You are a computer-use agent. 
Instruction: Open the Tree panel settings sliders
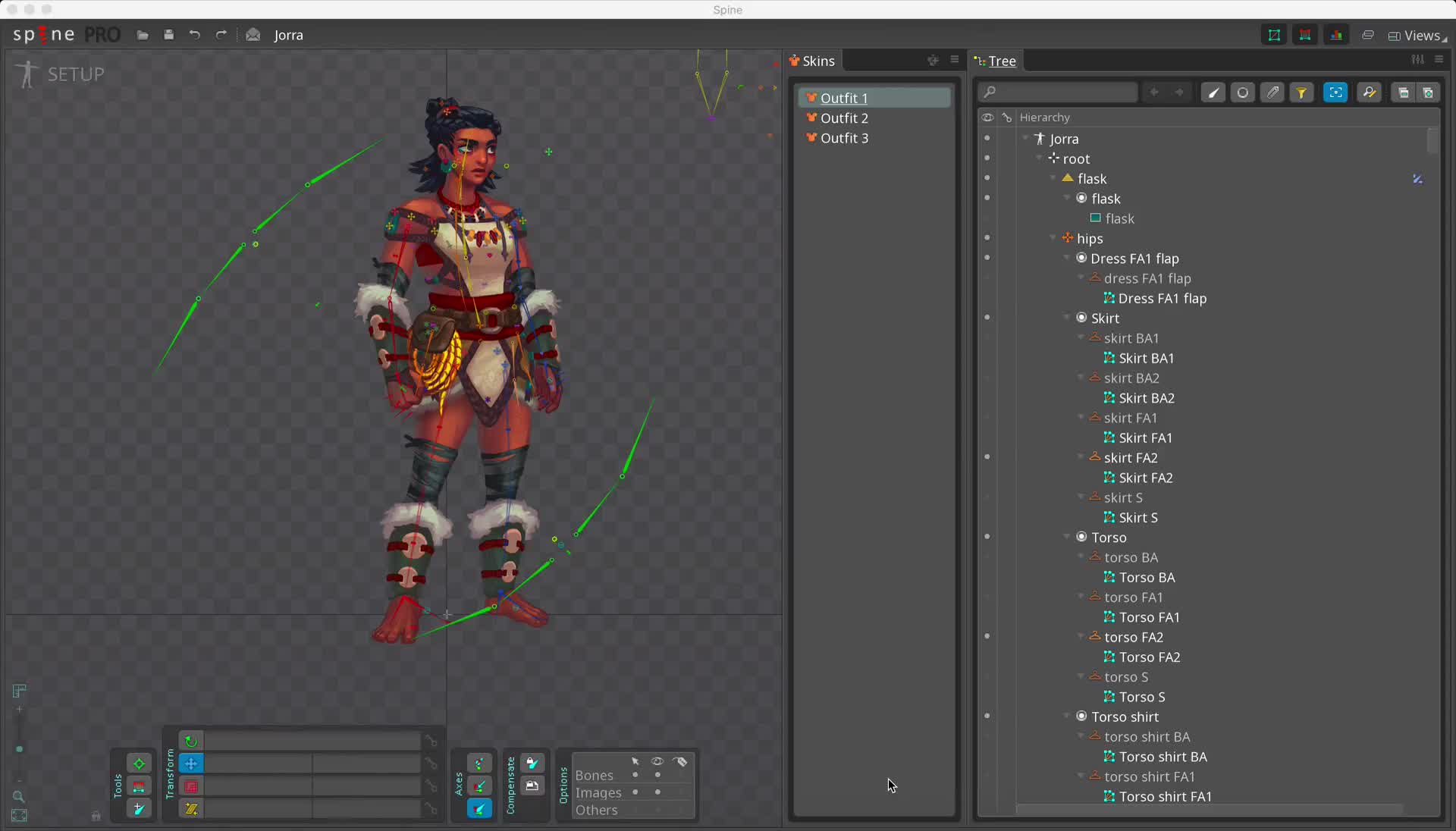(x=1417, y=59)
